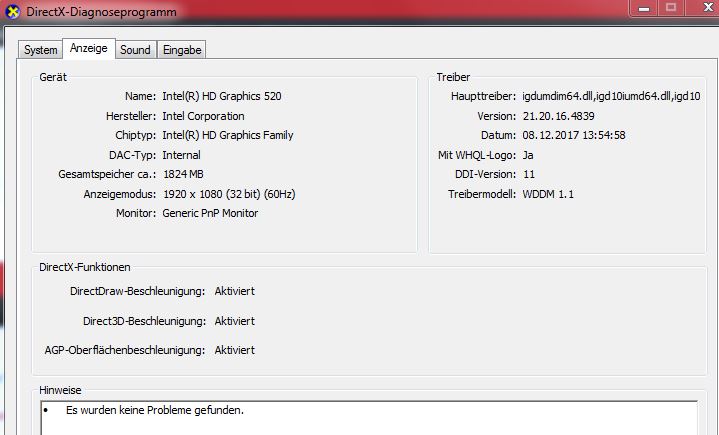
Task: Click the driver version 21.20.16.4839
Action: pyautogui.click(x=556, y=116)
